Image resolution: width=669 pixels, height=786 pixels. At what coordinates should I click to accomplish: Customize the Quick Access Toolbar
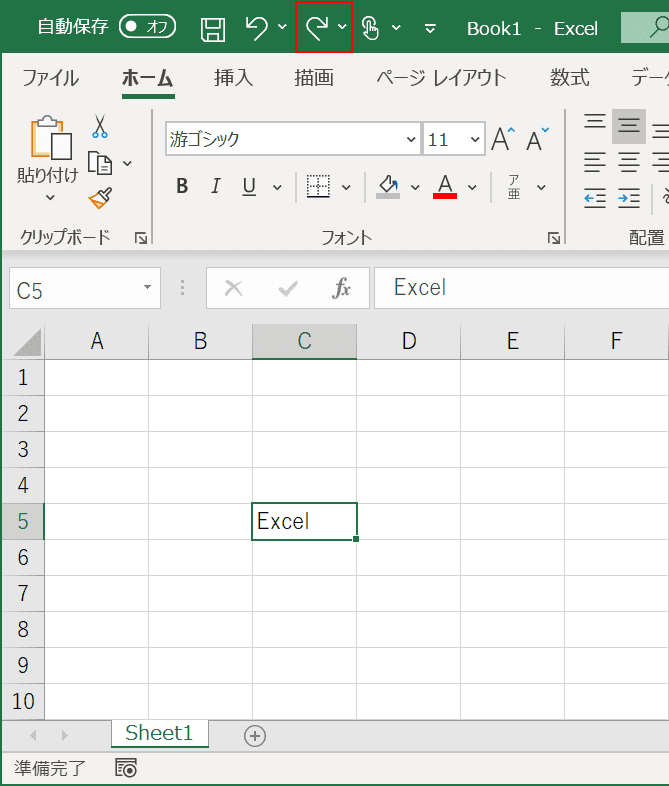[430, 29]
